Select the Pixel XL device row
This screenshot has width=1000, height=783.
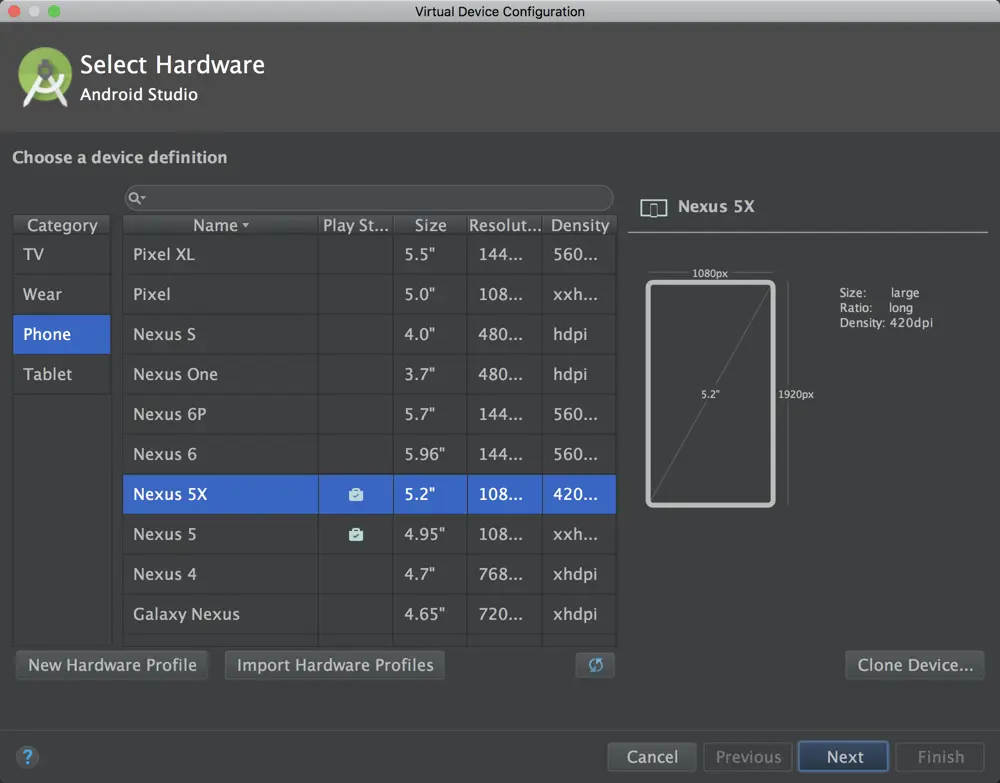tap(370, 254)
